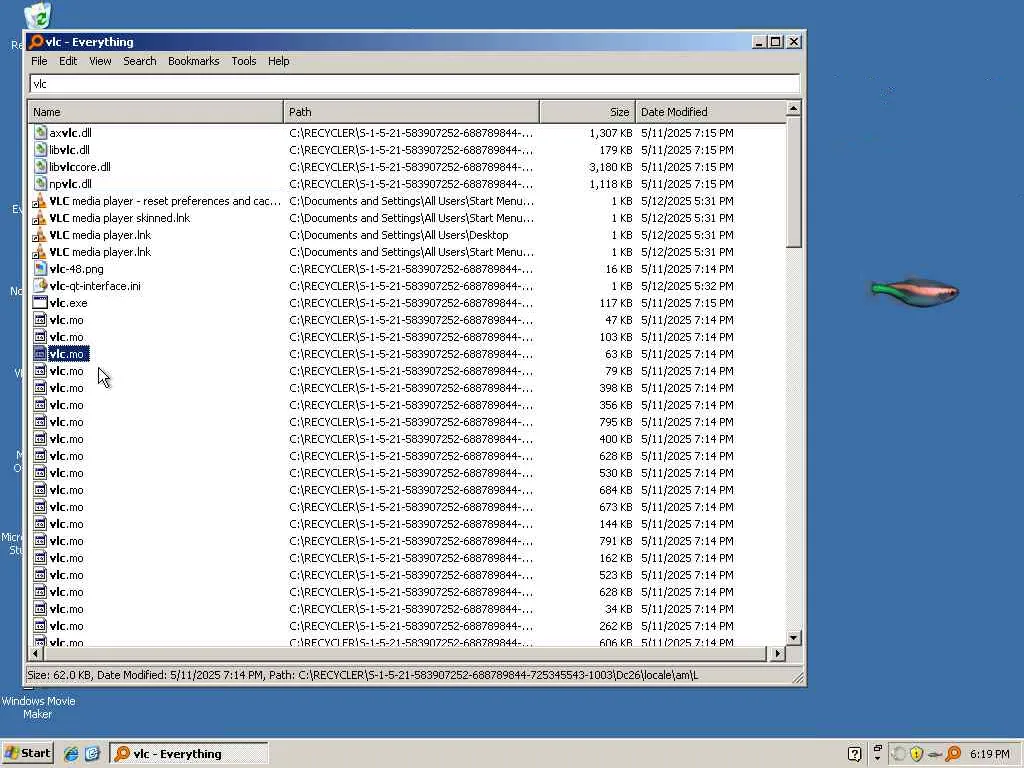Sort results by the Name column header
The image size is (1024, 768).
click(x=155, y=112)
